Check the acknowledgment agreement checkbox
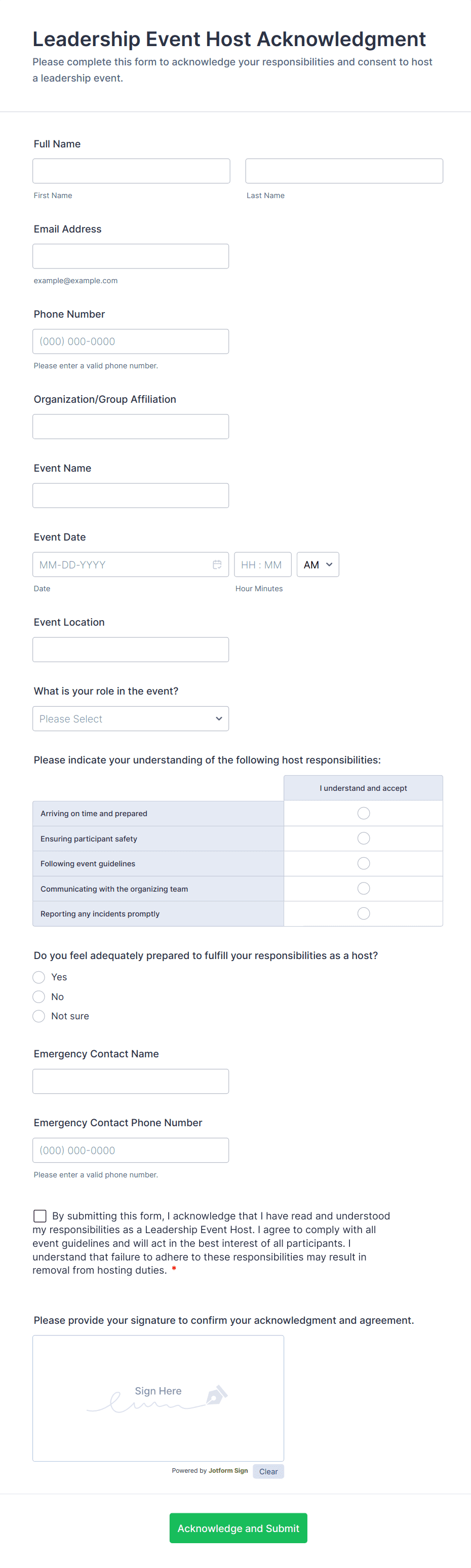Screen dimensions: 471x1568 [x=40, y=1215]
